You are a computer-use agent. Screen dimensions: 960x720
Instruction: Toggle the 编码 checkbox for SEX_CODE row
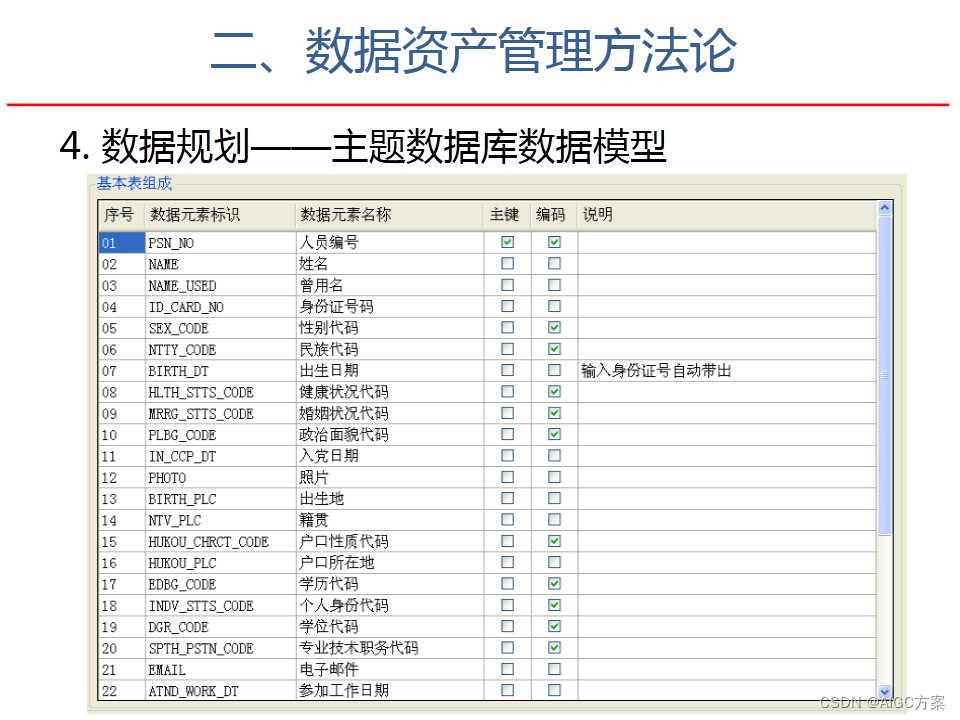coord(554,328)
